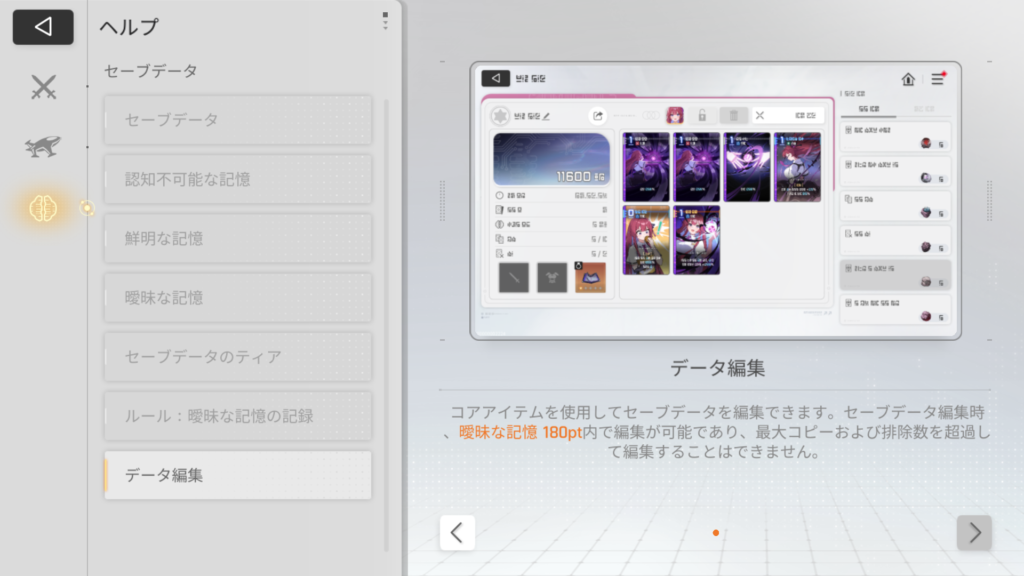Click the orange page indicator dot
This screenshot has width=1024, height=576.
point(716,533)
